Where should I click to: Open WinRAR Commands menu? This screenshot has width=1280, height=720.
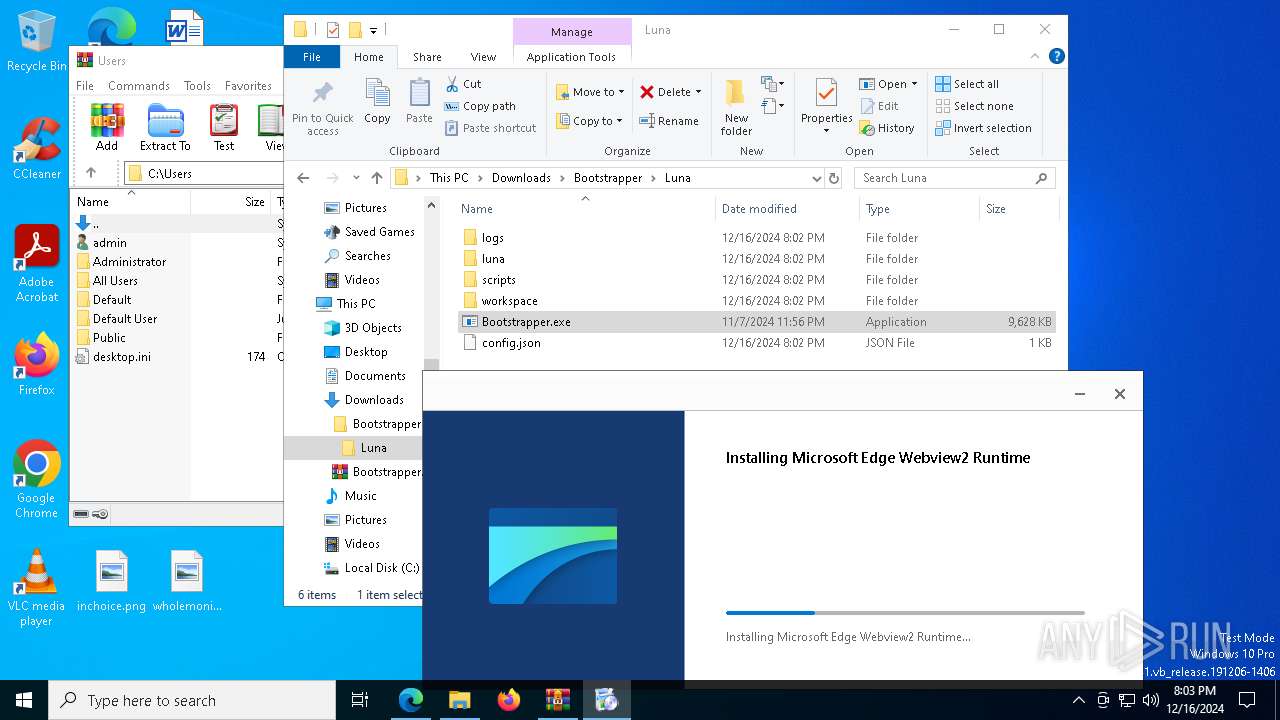[139, 86]
